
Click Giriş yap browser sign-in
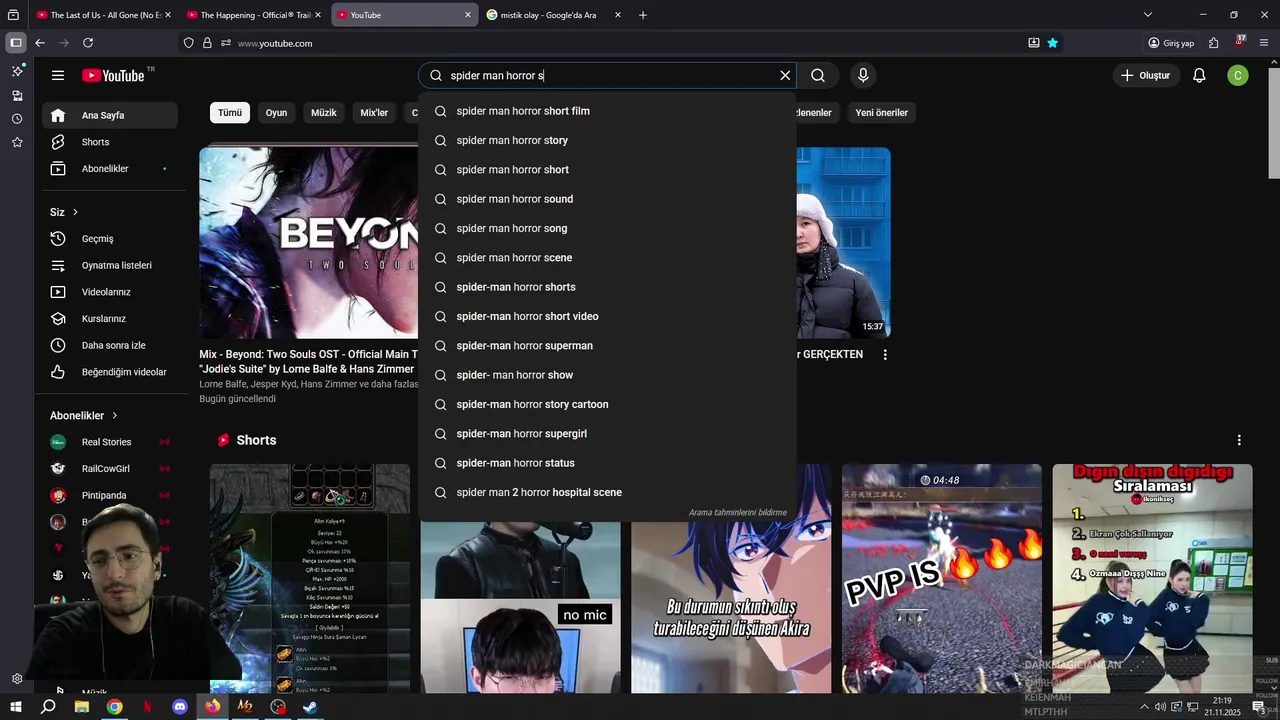tap(1171, 43)
